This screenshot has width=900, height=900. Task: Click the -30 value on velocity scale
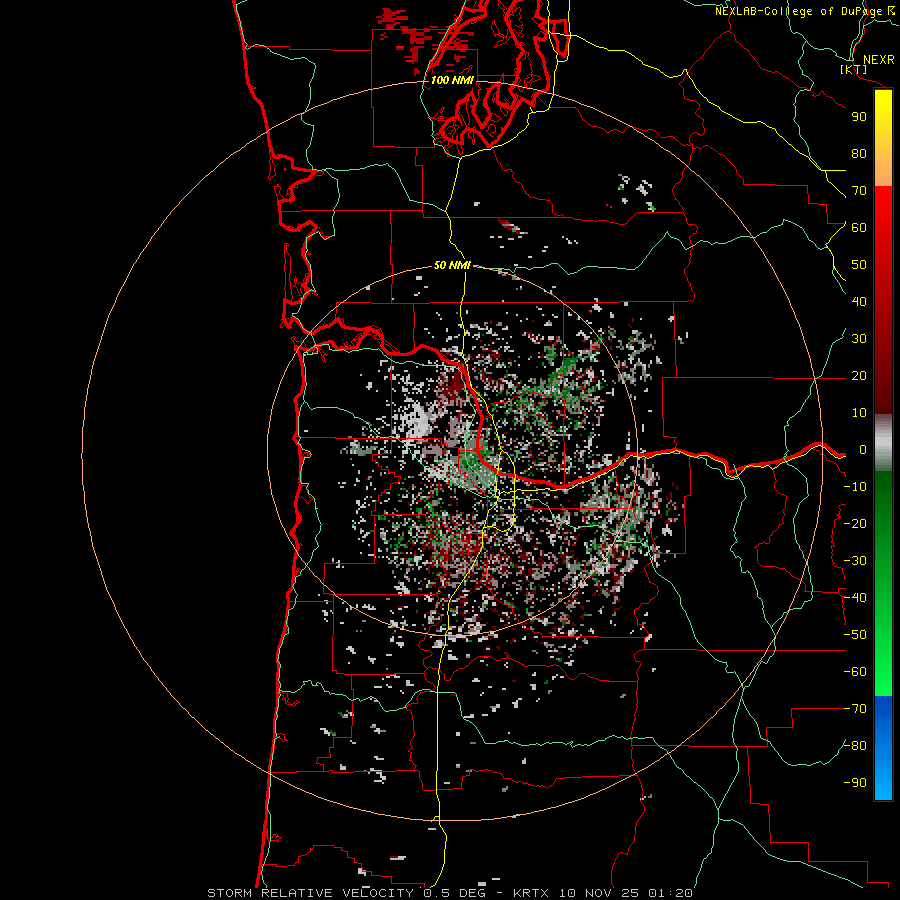coord(855,561)
